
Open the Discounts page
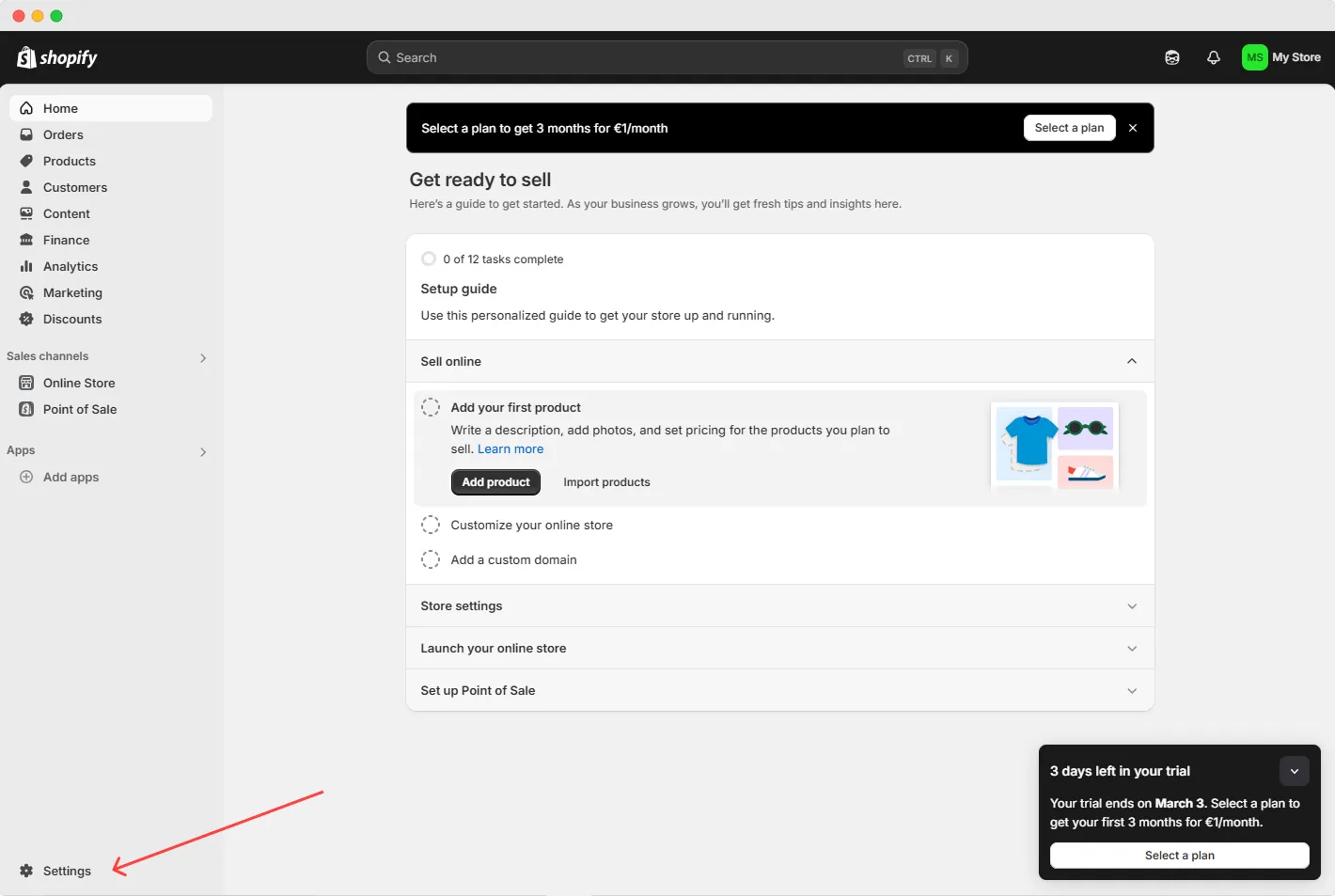pyautogui.click(x=72, y=319)
